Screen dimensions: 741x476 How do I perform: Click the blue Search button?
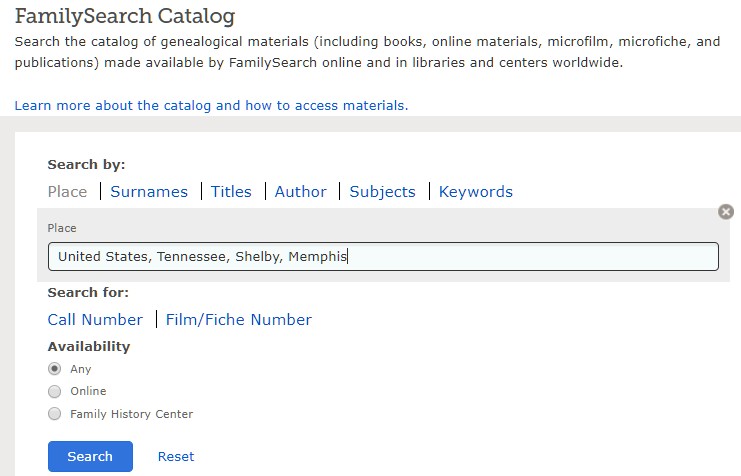click(90, 456)
